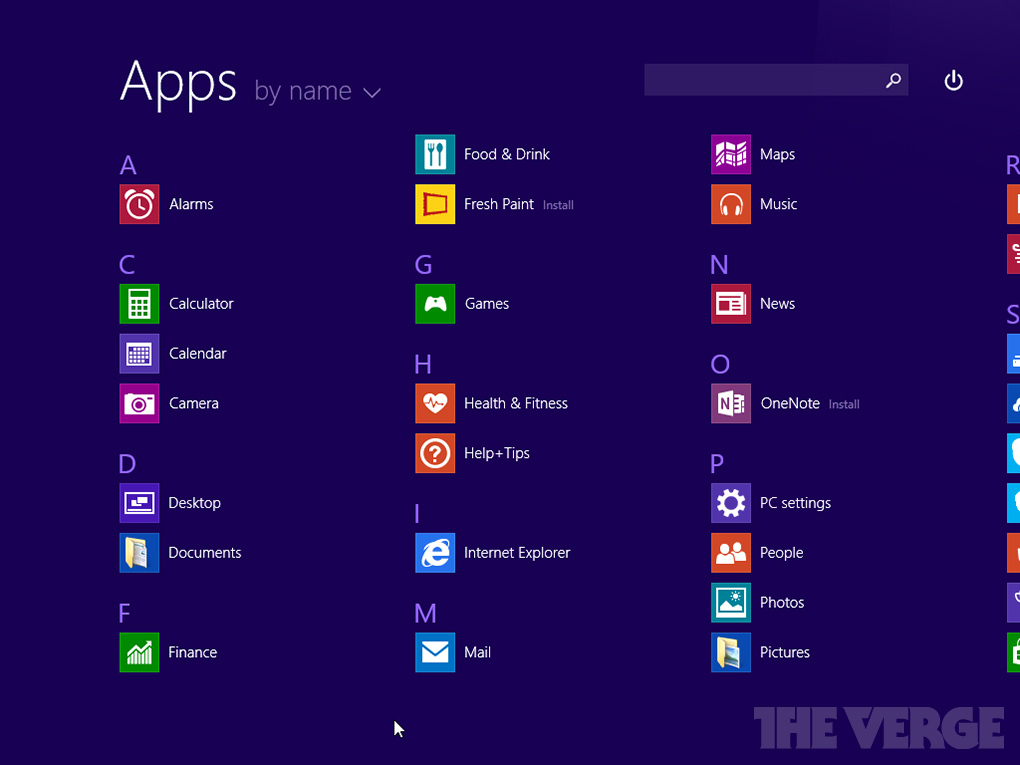
Task: Click the 'Games' app name
Action: [487, 304]
